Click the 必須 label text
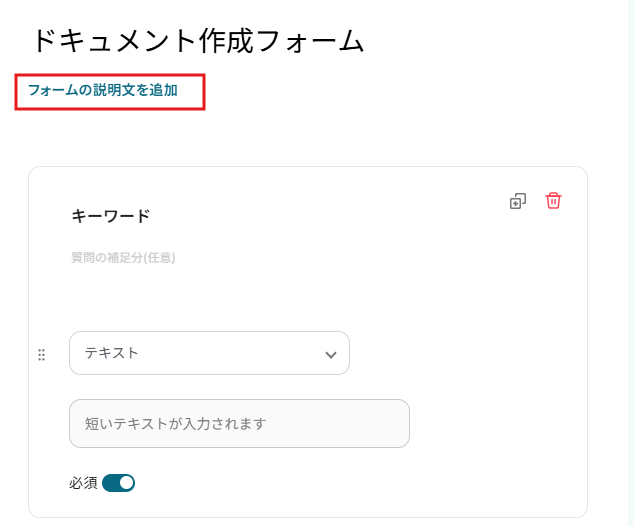Screen dimensions: 634x526 [x=83, y=483]
